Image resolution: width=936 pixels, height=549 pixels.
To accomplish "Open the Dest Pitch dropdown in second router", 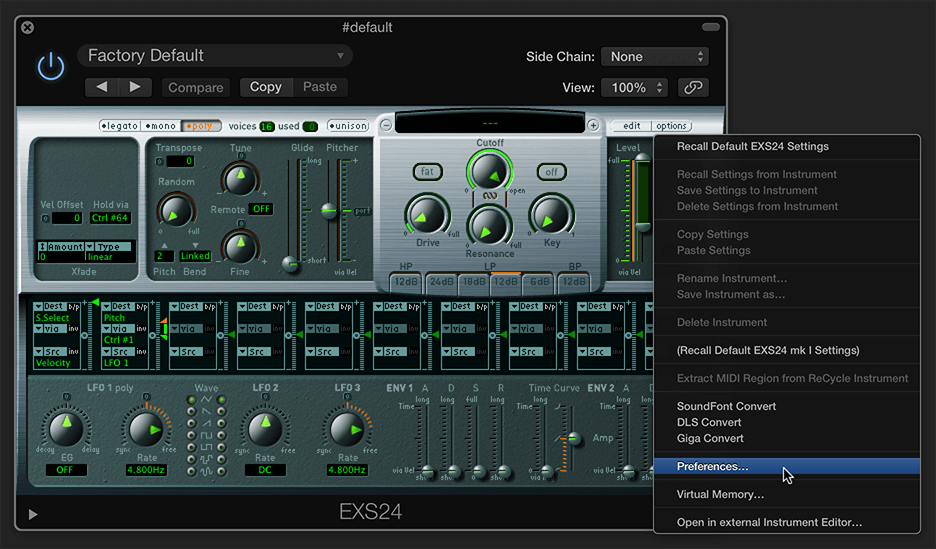I will click(x=125, y=312).
